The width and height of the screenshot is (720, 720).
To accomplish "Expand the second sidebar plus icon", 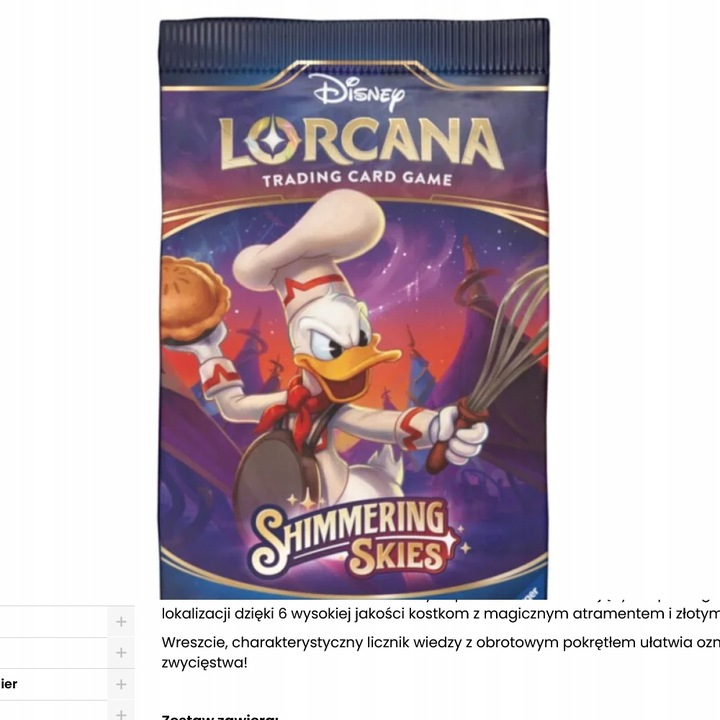I will point(121,652).
